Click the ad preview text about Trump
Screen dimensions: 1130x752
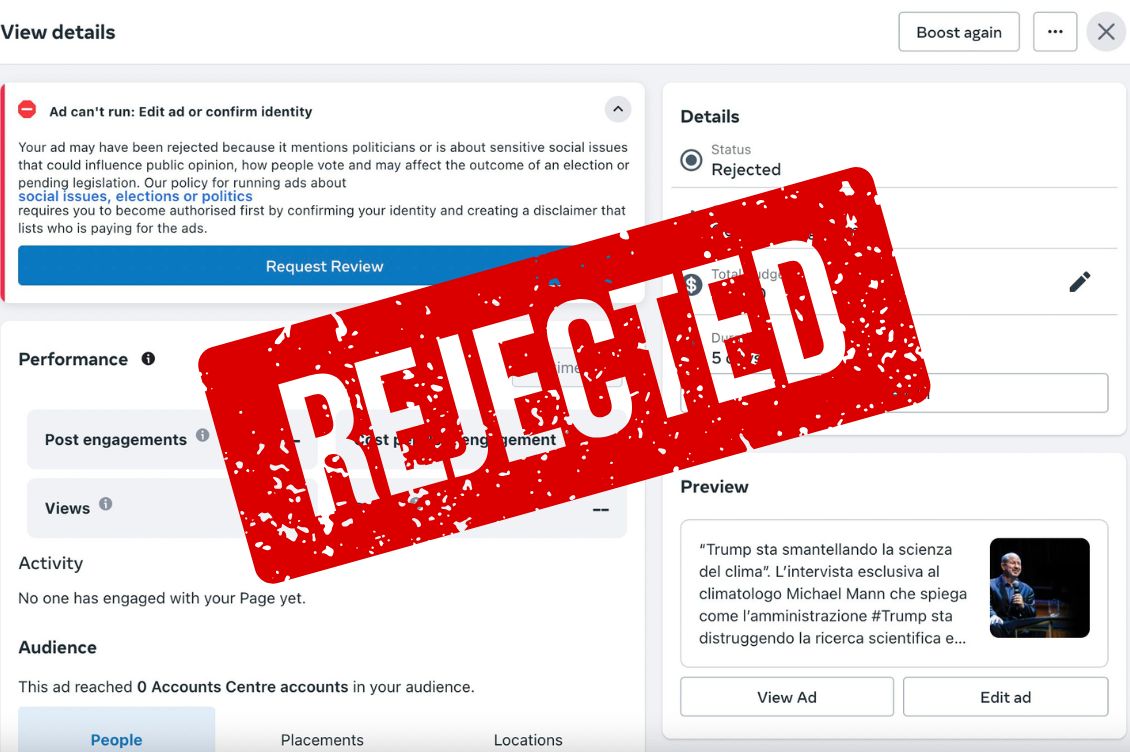826,593
